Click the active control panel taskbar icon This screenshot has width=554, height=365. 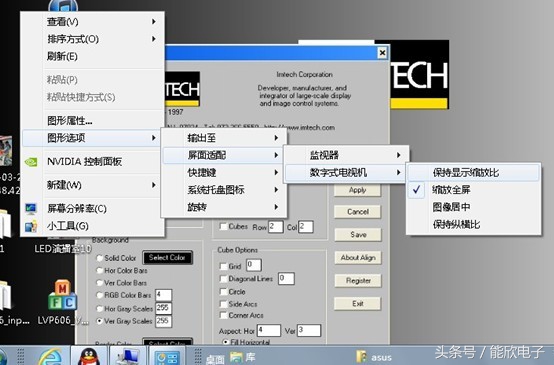(x=167, y=356)
